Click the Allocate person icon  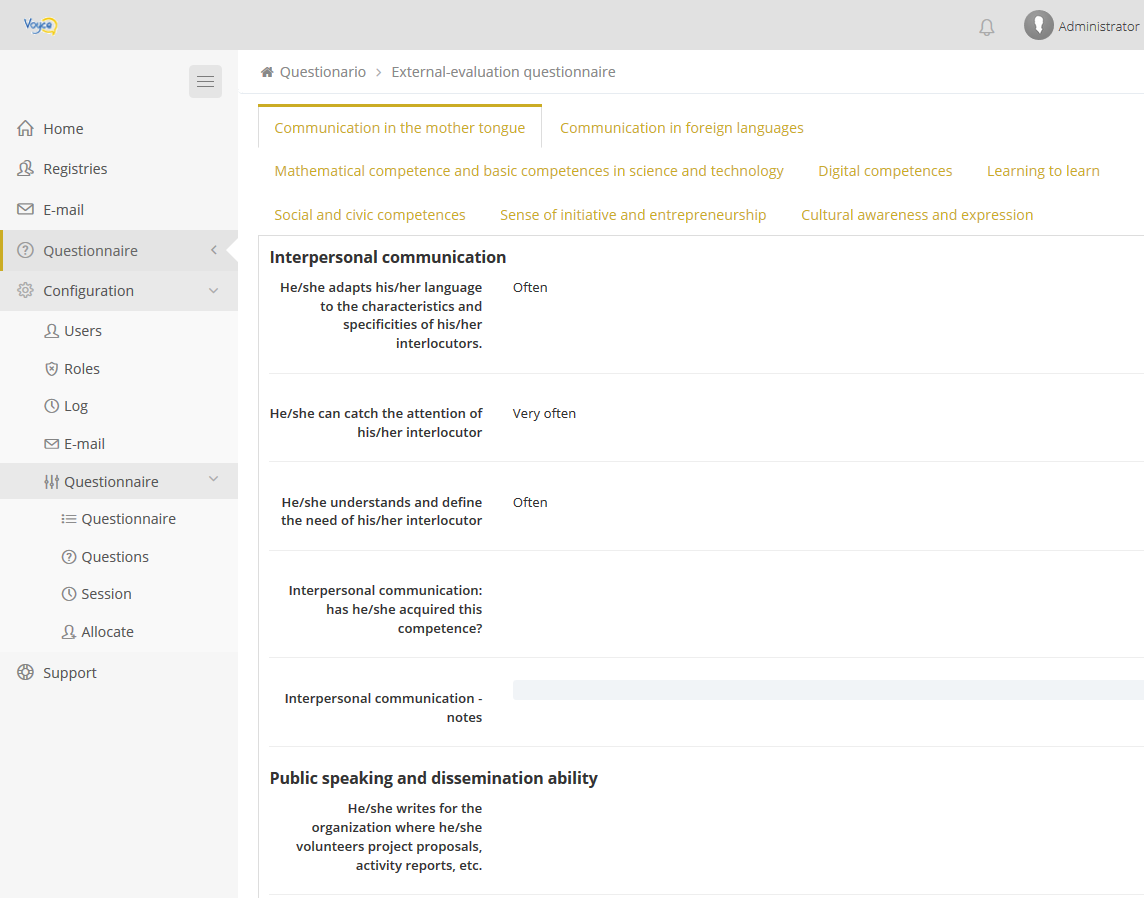pyautogui.click(x=69, y=632)
